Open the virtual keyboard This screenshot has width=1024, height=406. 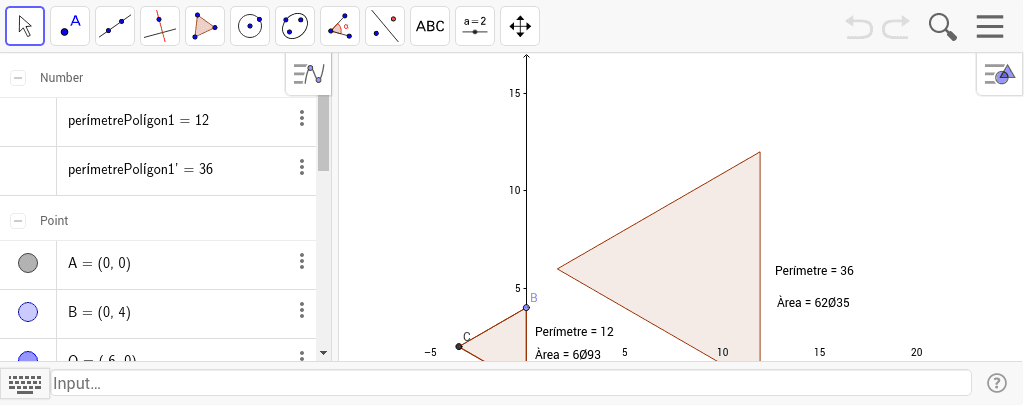coord(25,383)
